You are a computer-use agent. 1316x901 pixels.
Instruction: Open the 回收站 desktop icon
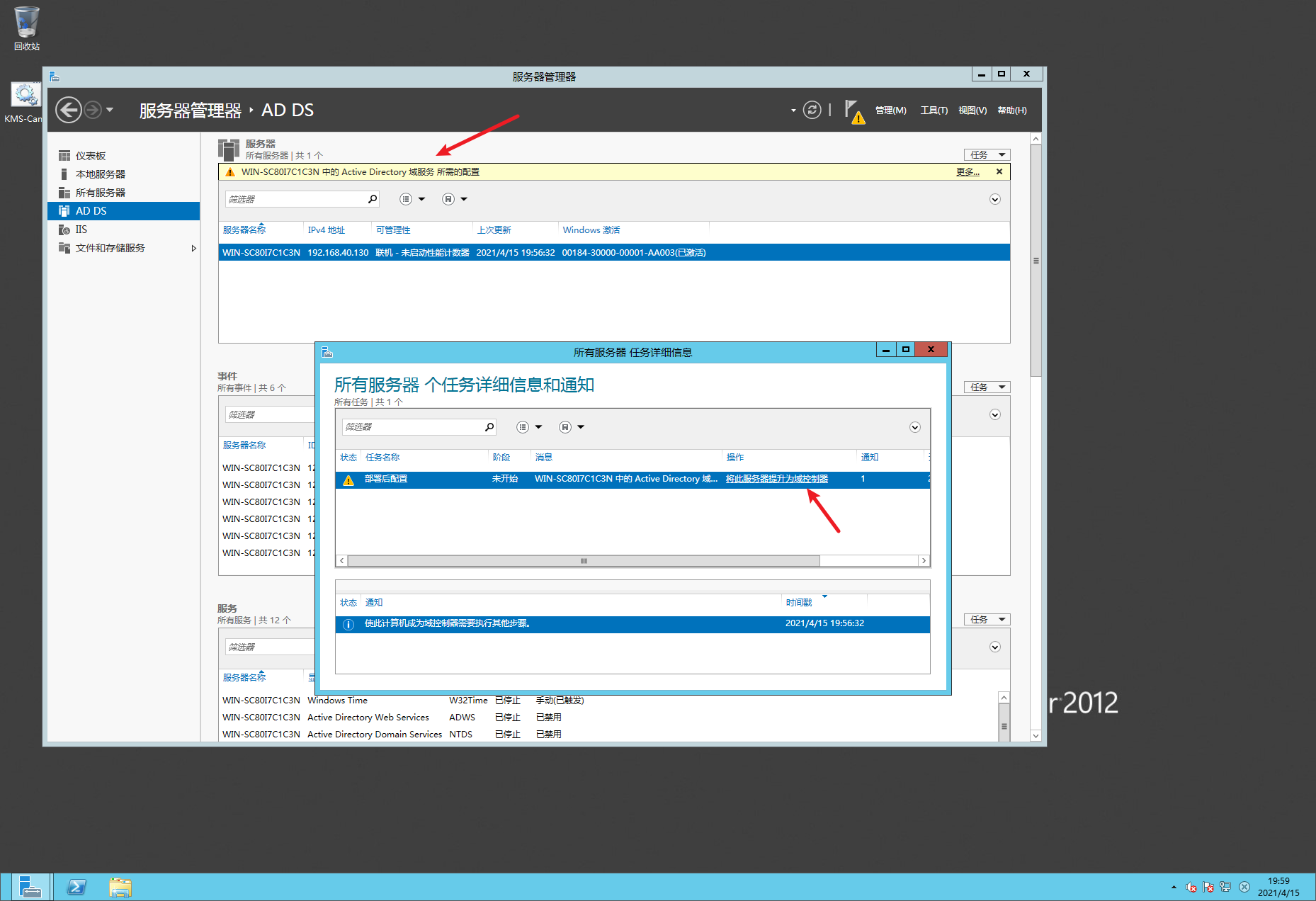[x=27, y=28]
